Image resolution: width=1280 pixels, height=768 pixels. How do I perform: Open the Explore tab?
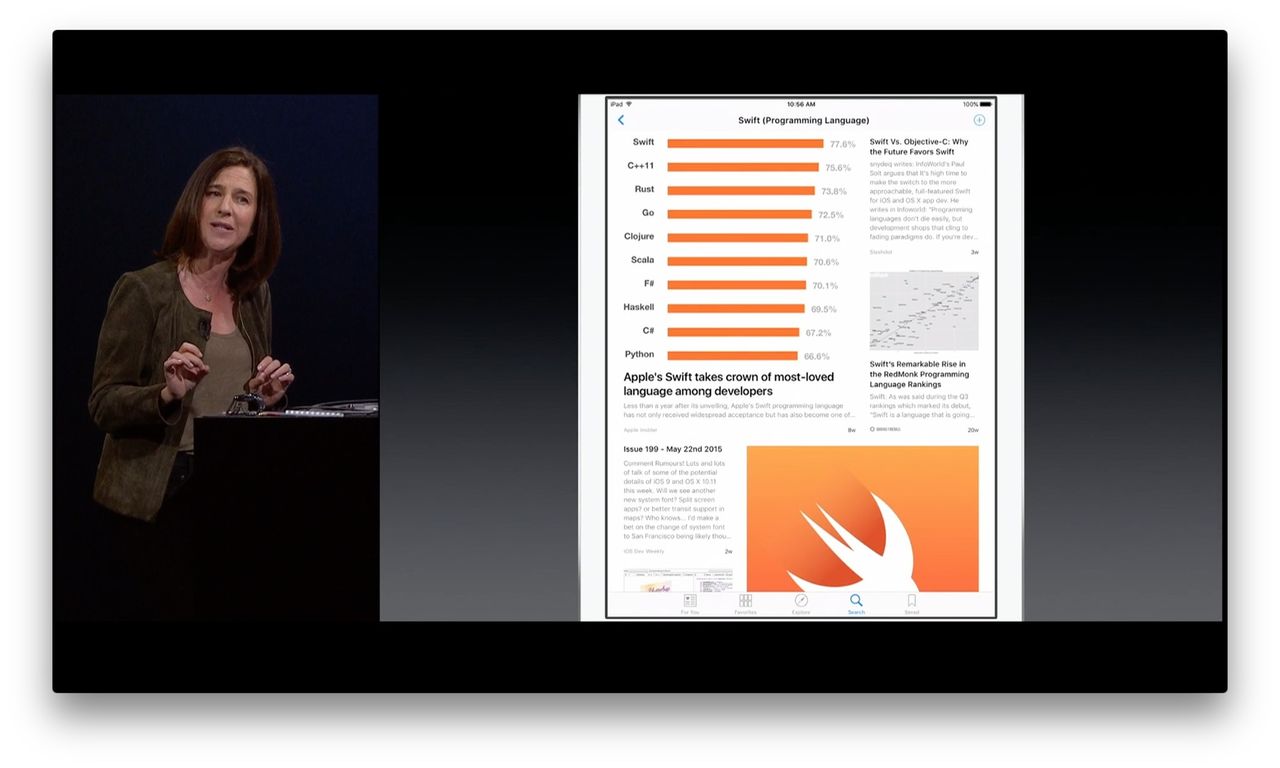tap(801, 604)
